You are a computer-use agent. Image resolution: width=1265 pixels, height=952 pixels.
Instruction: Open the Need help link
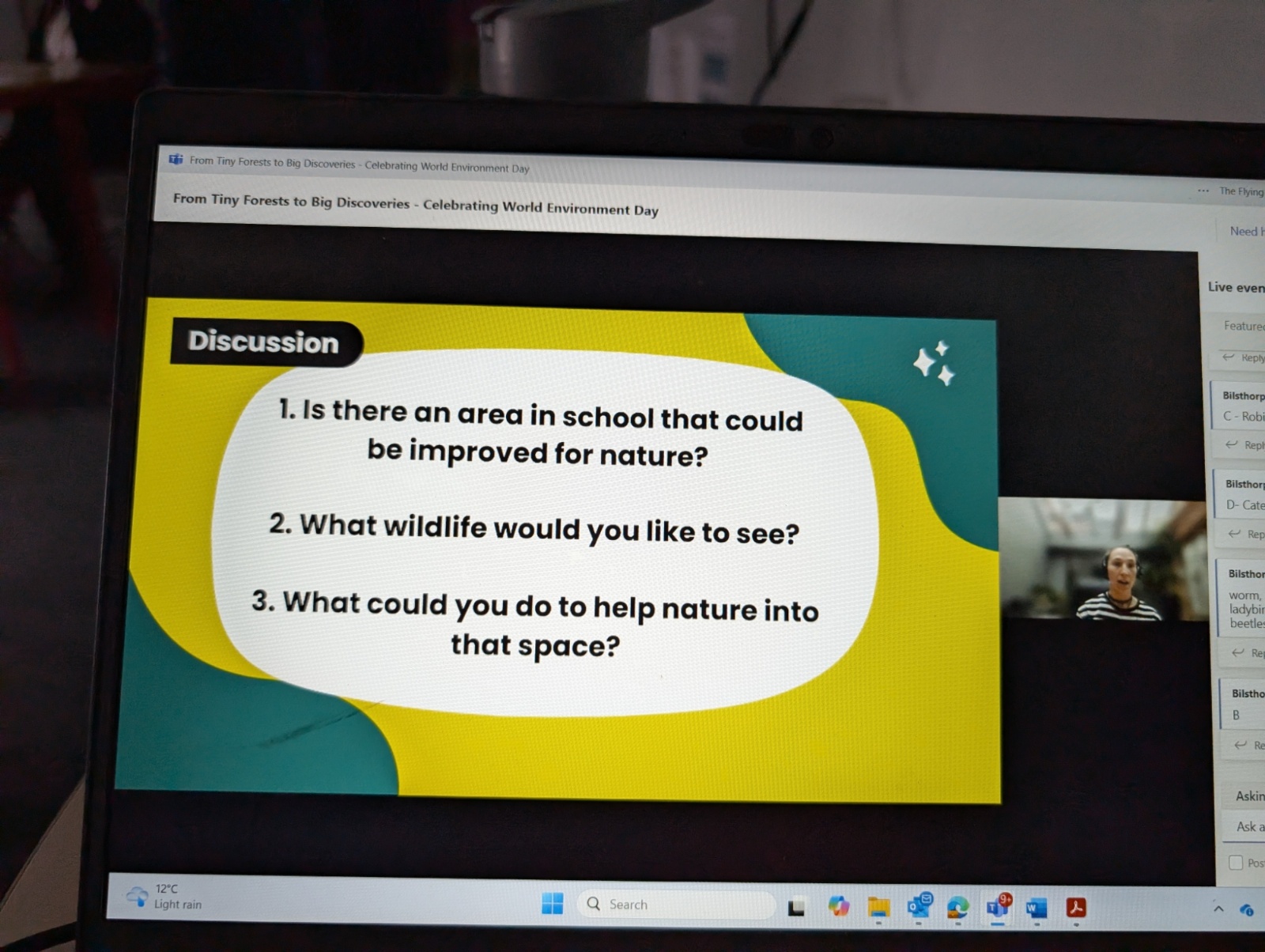tap(1247, 231)
